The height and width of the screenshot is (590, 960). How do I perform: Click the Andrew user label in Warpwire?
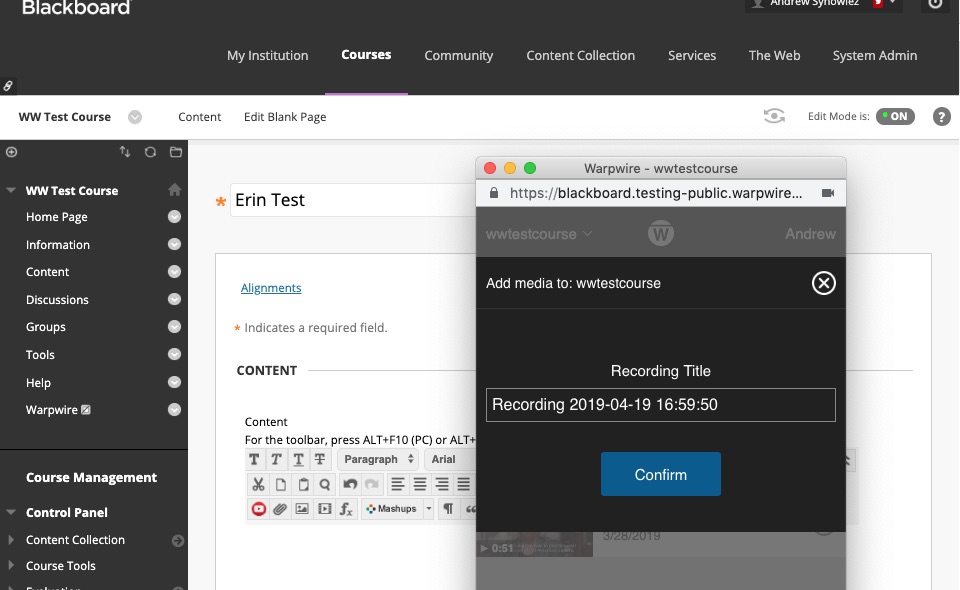point(810,234)
